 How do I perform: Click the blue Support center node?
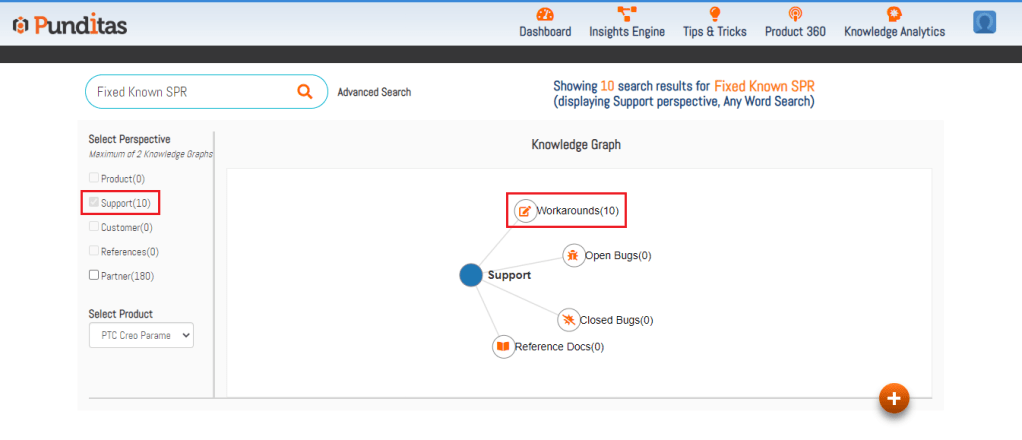(471, 275)
